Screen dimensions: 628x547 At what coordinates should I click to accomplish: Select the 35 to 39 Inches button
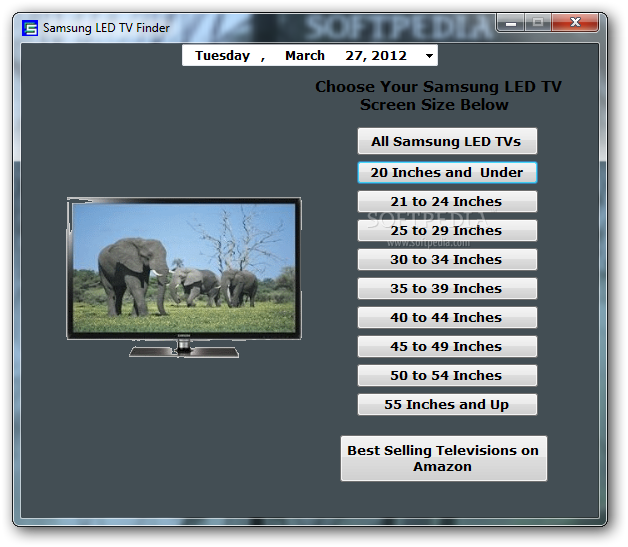[x=447, y=288]
